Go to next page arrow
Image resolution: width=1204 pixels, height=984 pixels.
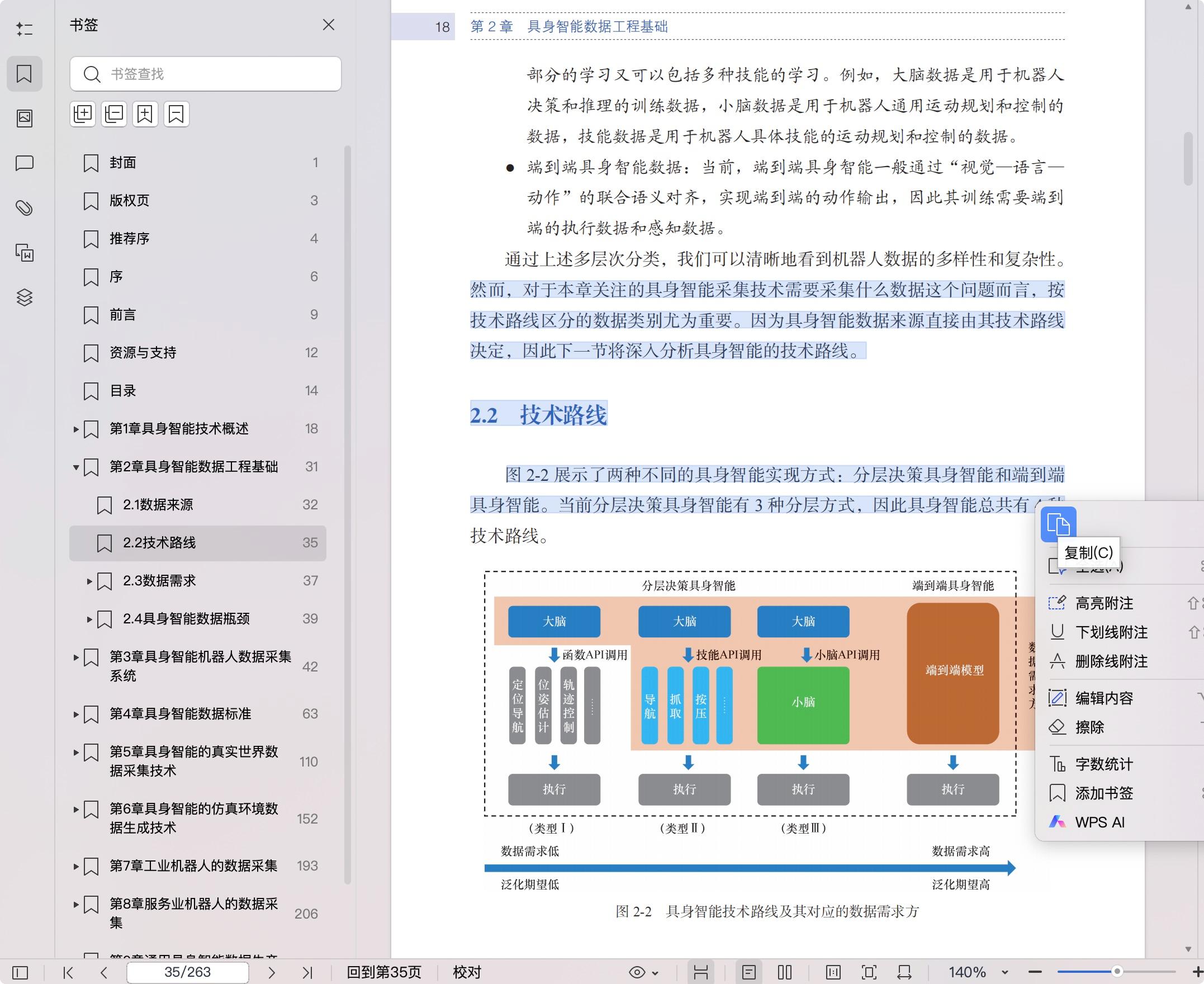pos(272,973)
